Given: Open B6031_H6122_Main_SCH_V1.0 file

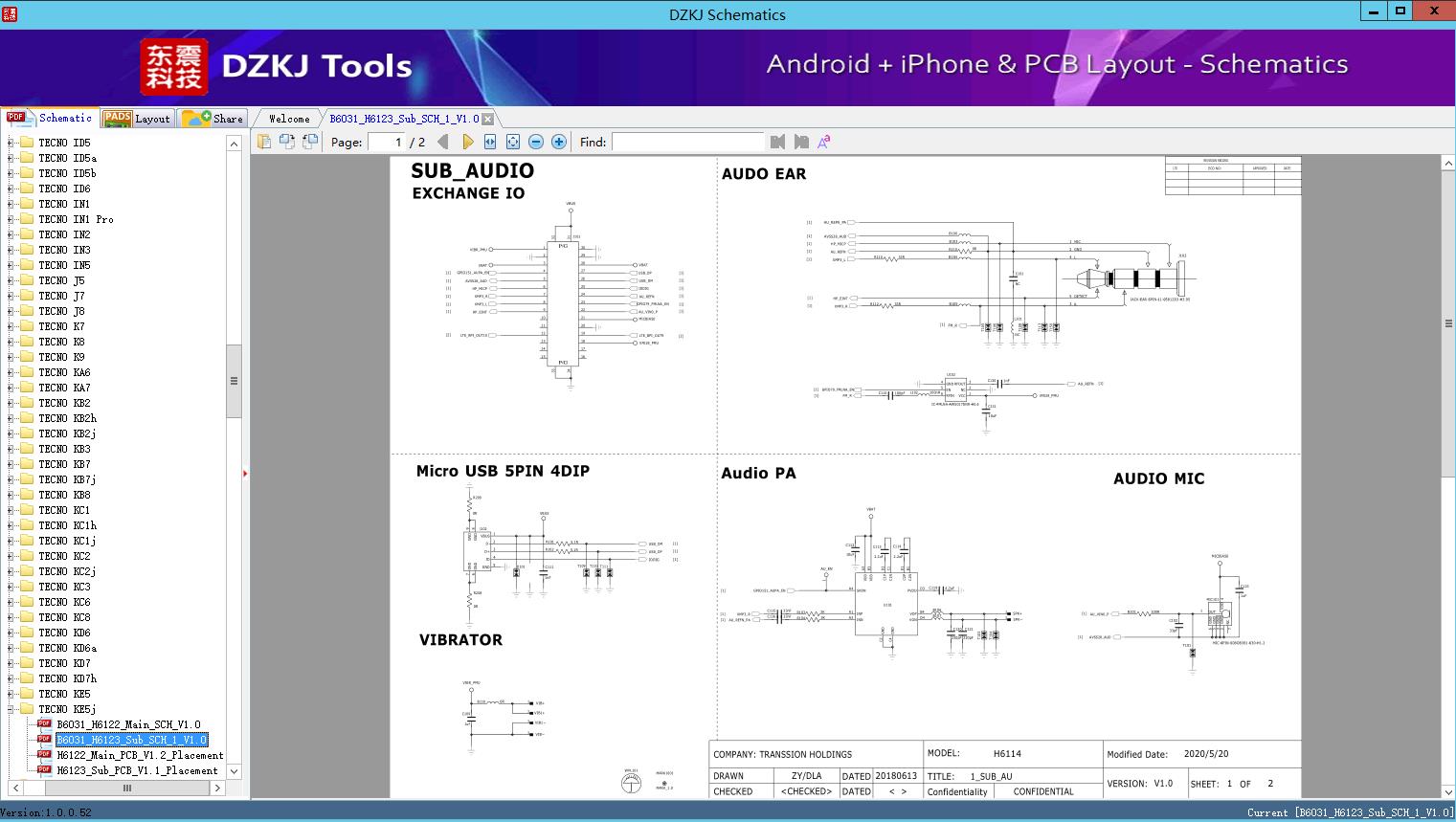Looking at the screenshot, I should pyautogui.click(x=128, y=724).
